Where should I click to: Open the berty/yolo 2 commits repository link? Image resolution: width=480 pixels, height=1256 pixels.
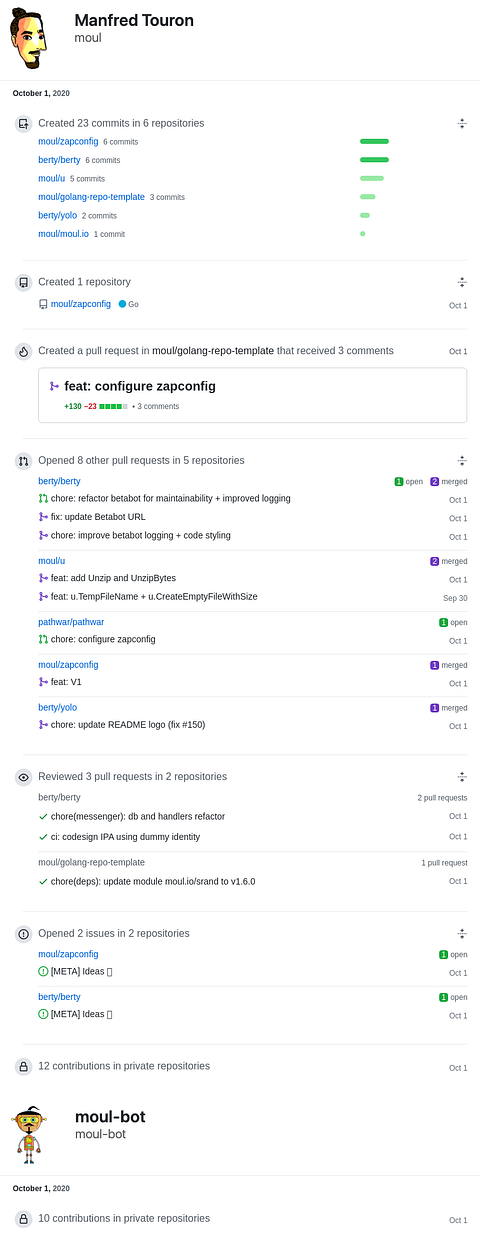click(x=58, y=215)
